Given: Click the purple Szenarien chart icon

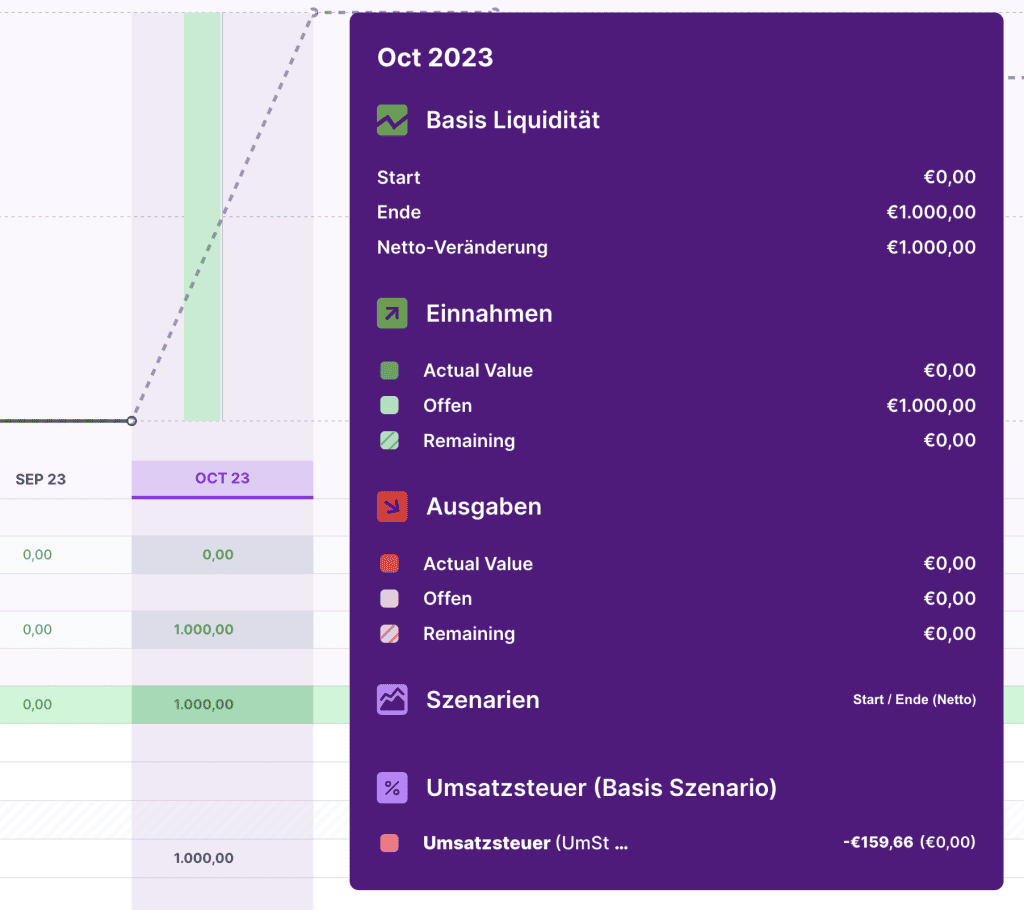Looking at the screenshot, I should tap(392, 700).
